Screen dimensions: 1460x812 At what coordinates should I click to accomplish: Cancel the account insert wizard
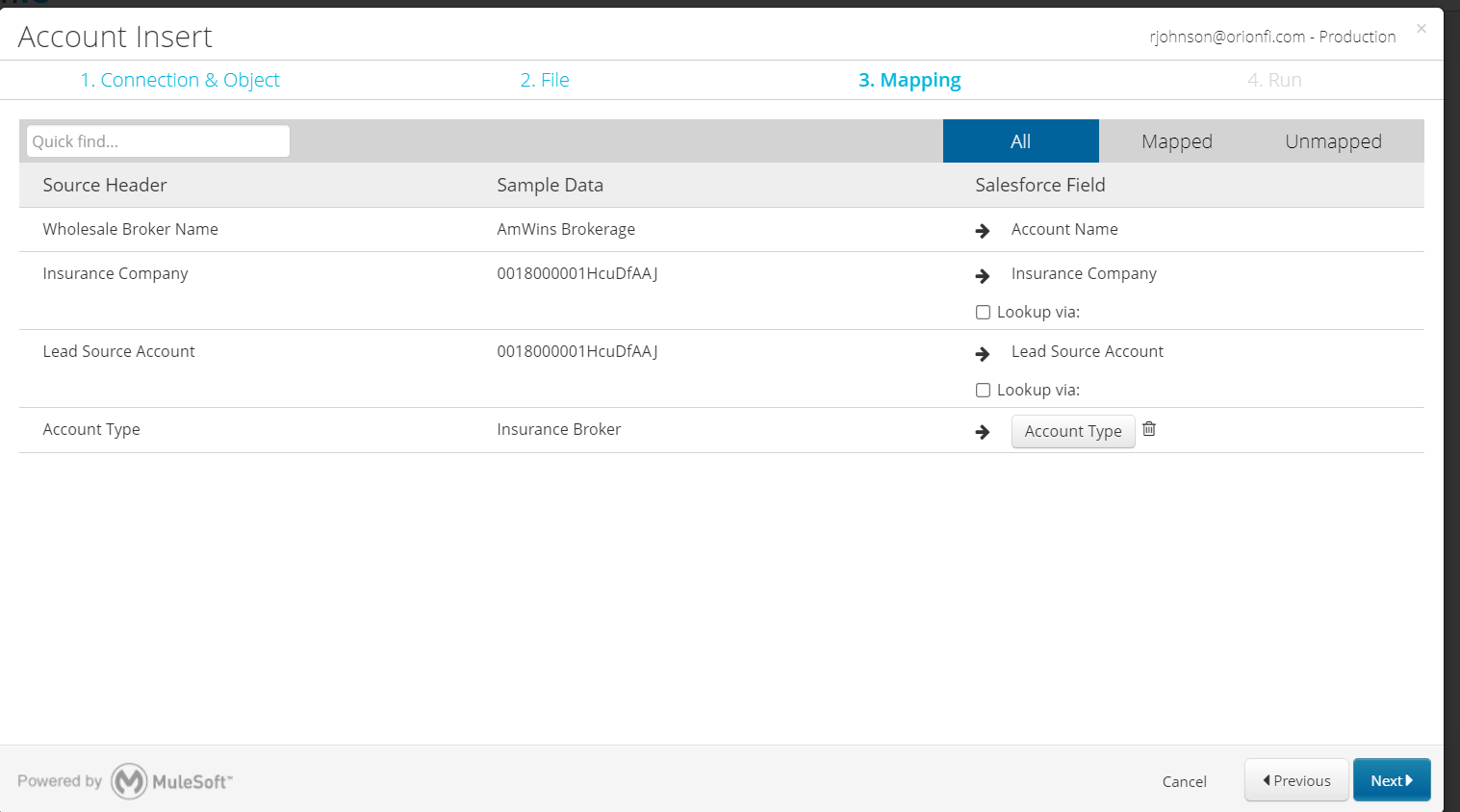click(x=1184, y=781)
